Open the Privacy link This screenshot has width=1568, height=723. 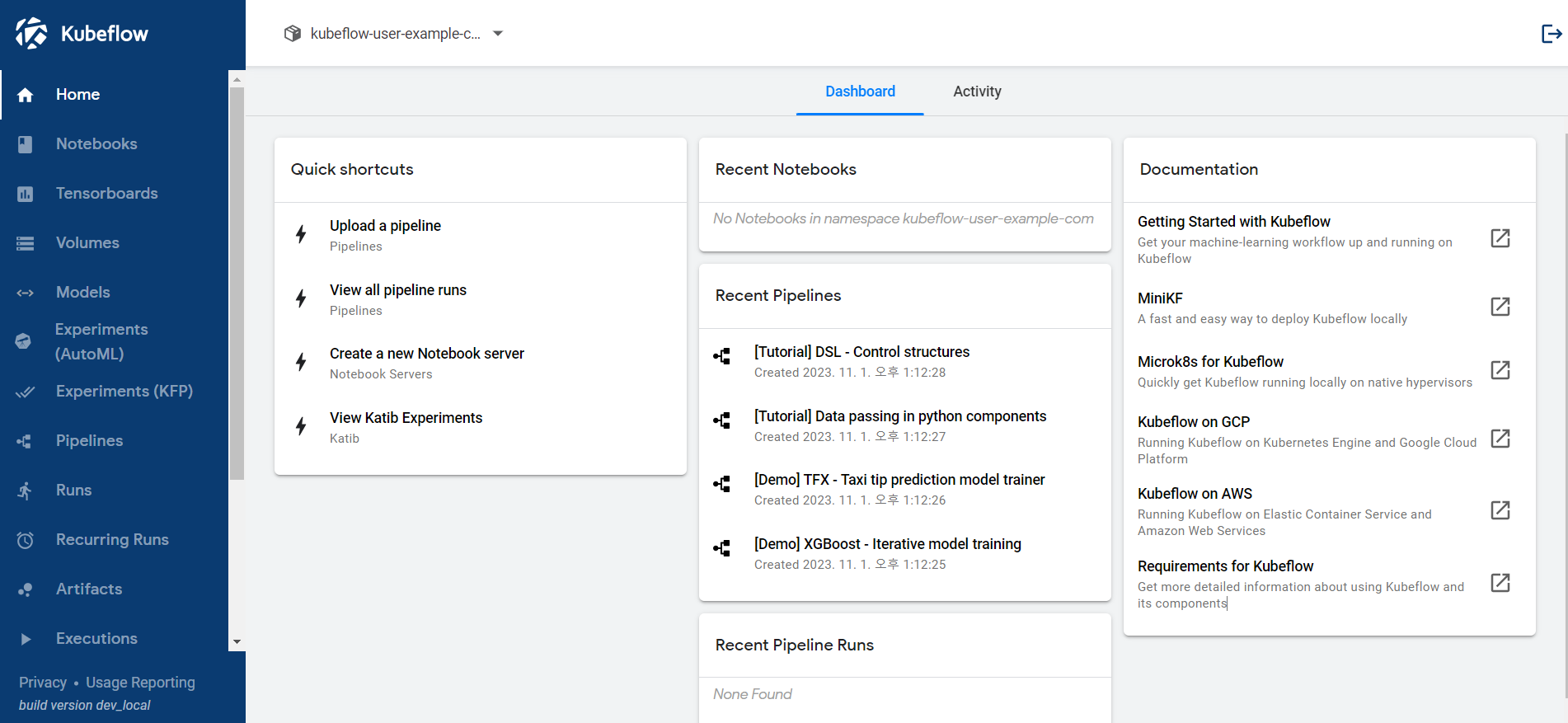click(43, 683)
